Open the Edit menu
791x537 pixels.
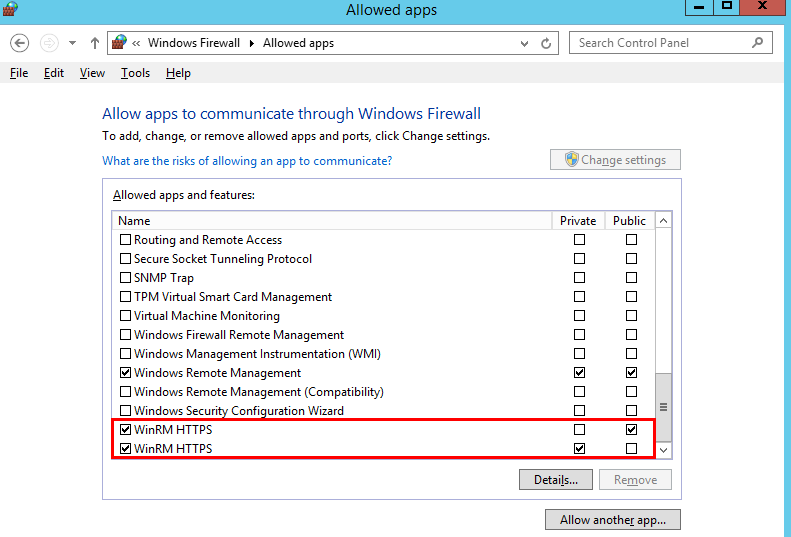53,73
